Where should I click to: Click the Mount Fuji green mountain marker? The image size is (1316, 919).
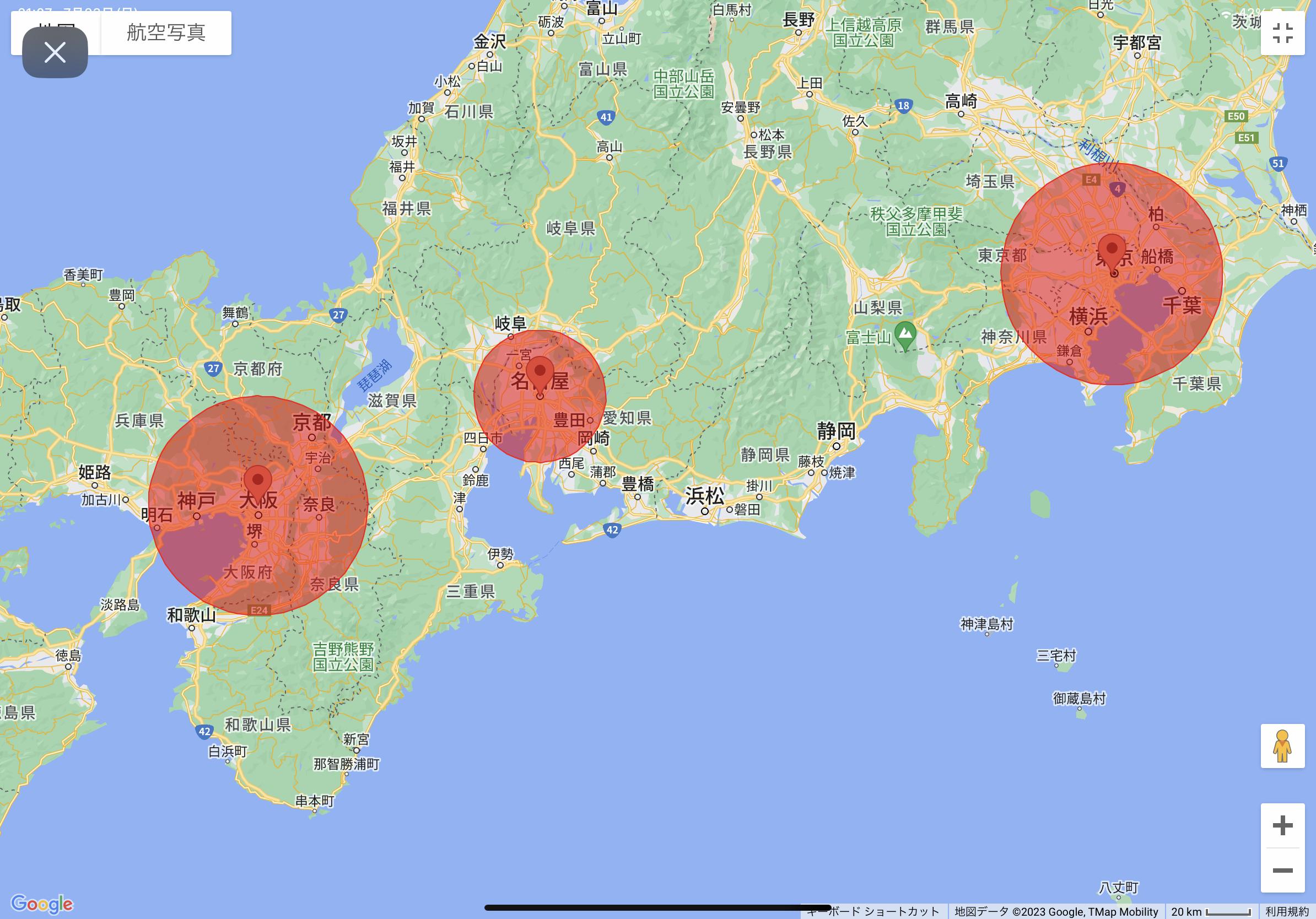(905, 334)
